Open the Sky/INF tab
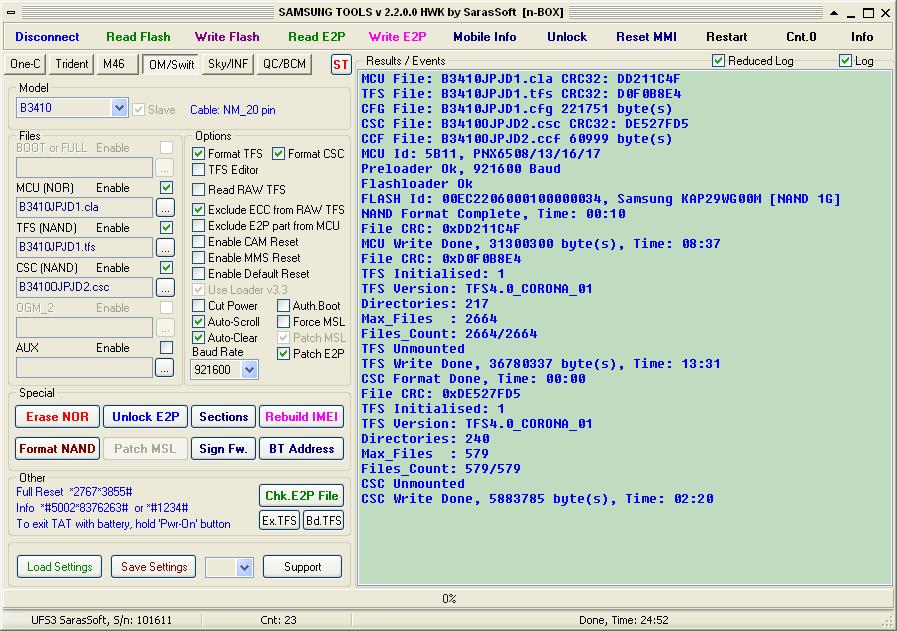The image size is (897, 631). tap(228, 64)
